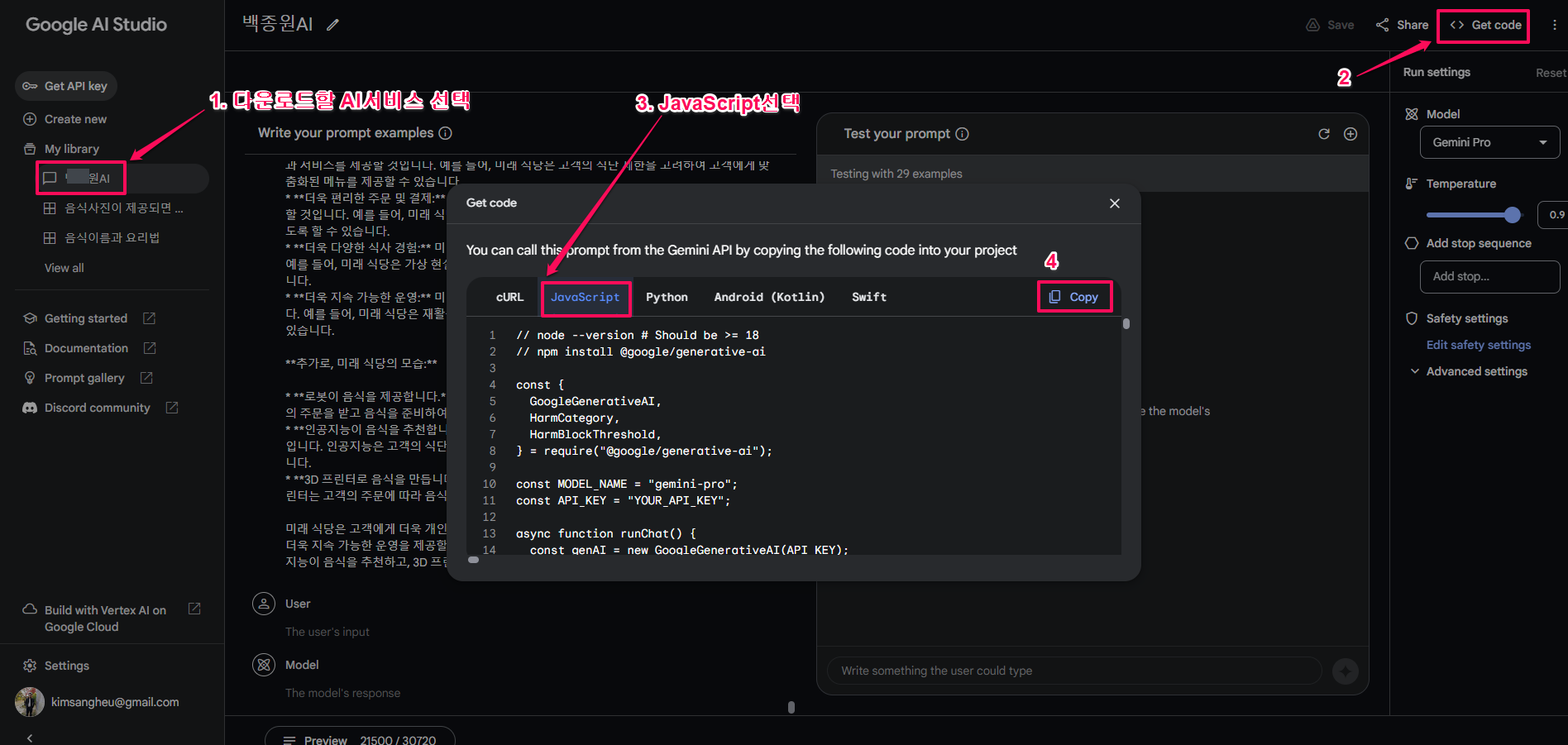Click Edit safety settings link
This screenshot has height=745, width=1568.
tap(1479, 345)
